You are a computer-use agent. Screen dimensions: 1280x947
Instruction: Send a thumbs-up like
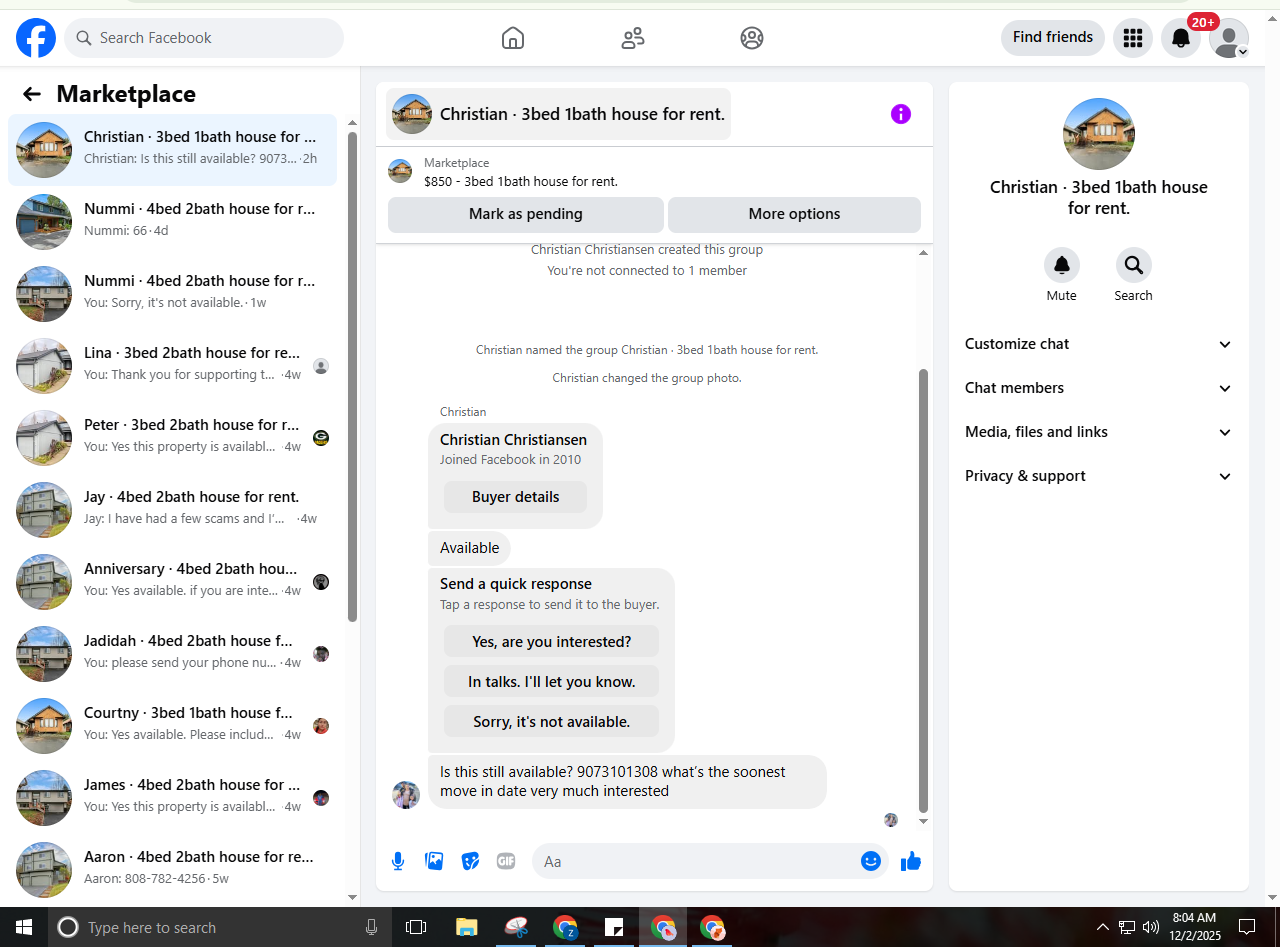coord(910,861)
